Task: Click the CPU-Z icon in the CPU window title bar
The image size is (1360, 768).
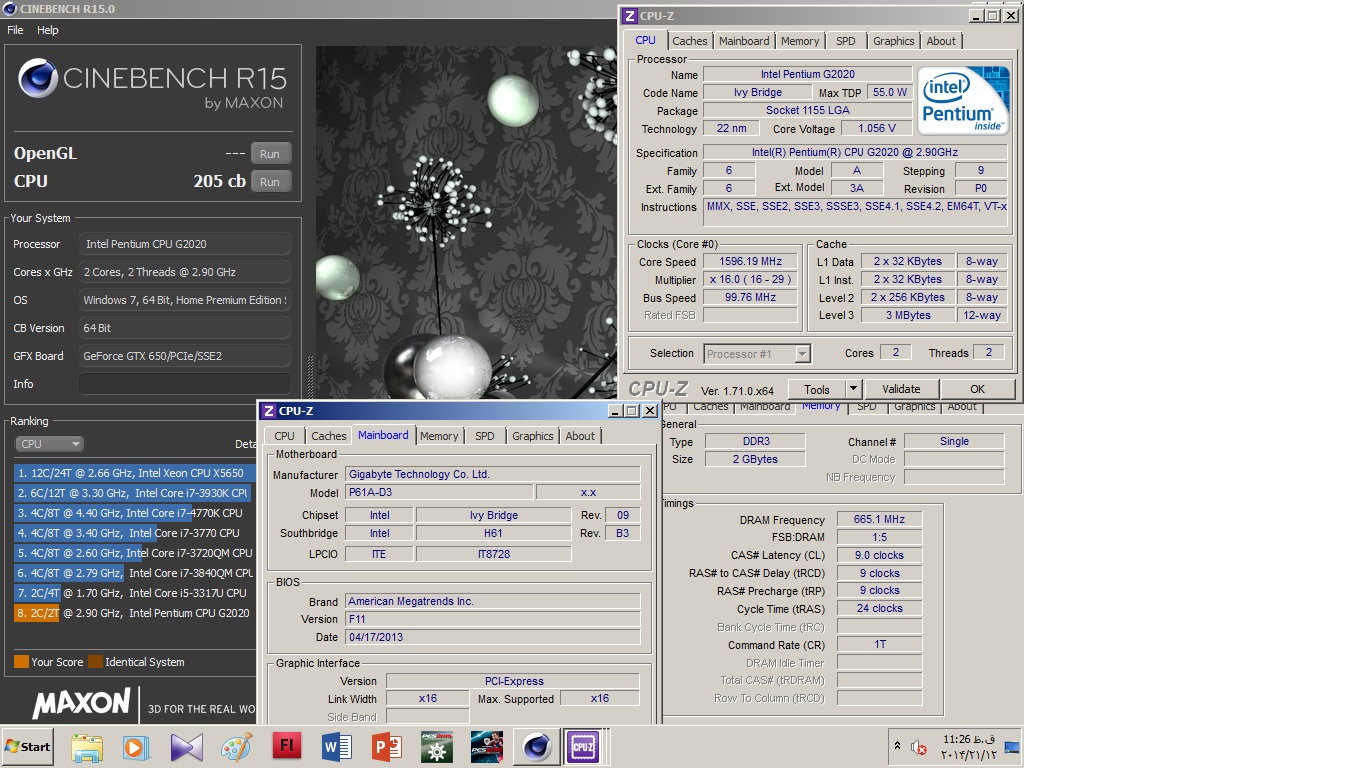Action: click(x=629, y=16)
